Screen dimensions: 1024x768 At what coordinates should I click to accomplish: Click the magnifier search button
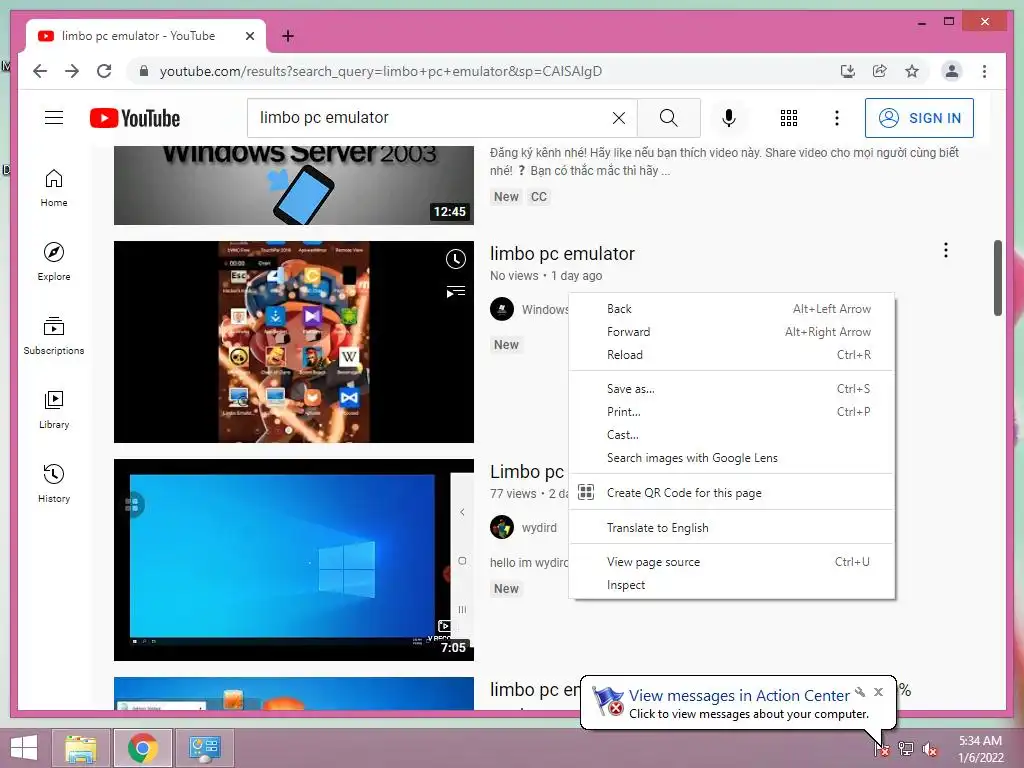(669, 118)
